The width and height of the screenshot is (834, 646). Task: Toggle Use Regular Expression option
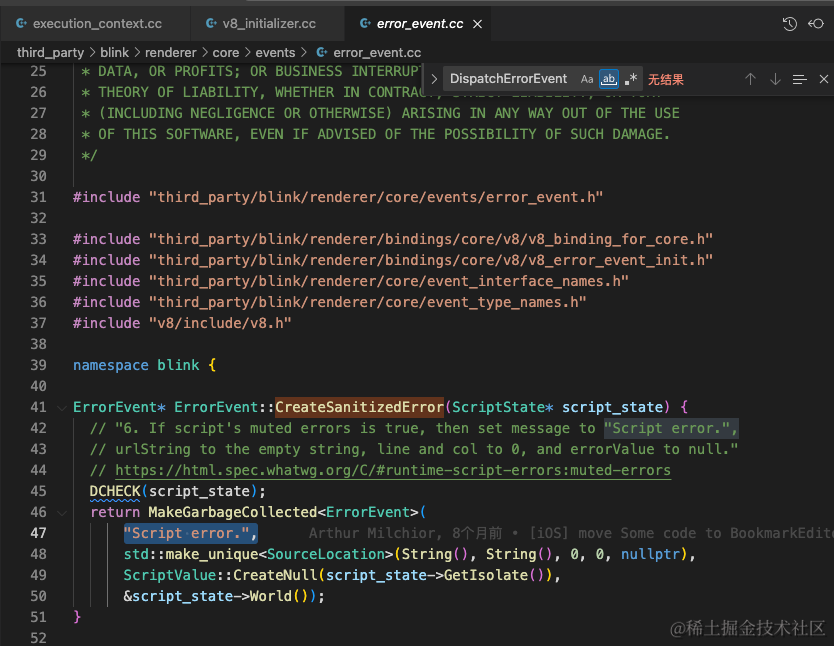pyautogui.click(x=631, y=79)
